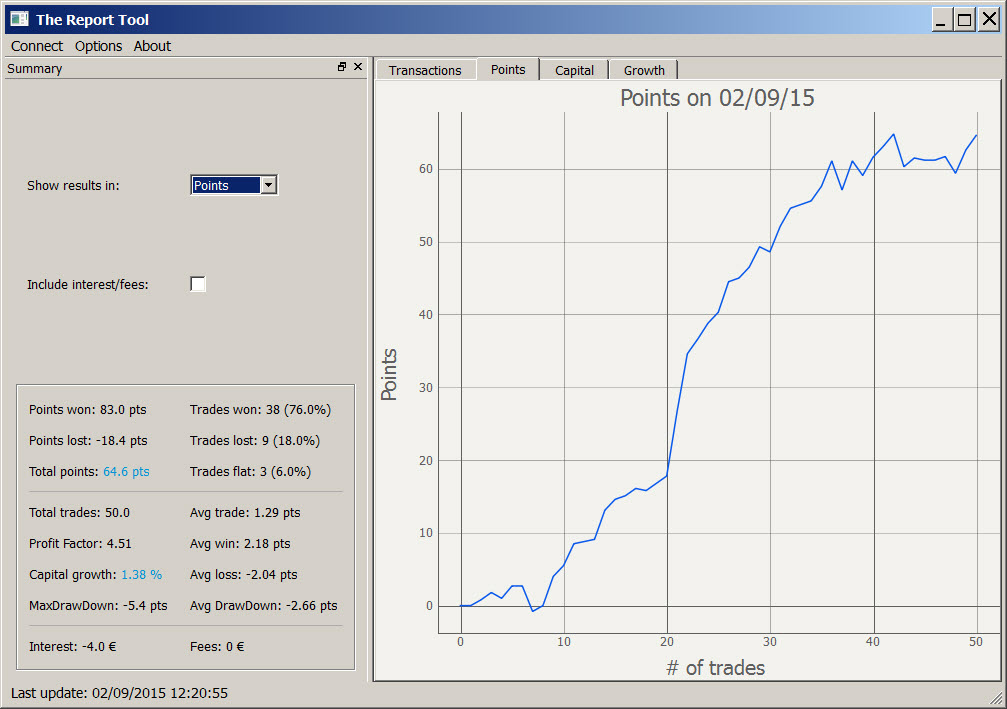Enable the Include interest/fees checkbox
The height and width of the screenshot is (709, 1007).
click(x=198, y=284)
